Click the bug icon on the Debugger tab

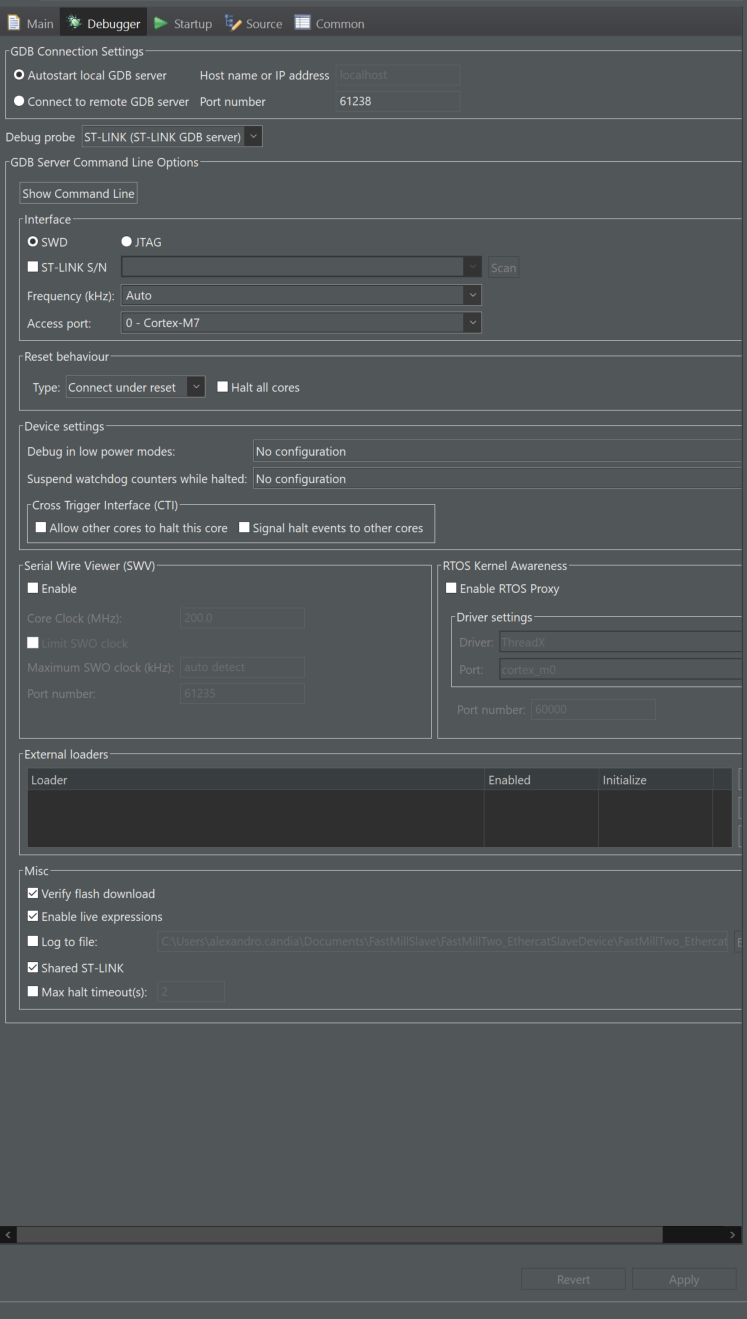[x=72, y=20]
